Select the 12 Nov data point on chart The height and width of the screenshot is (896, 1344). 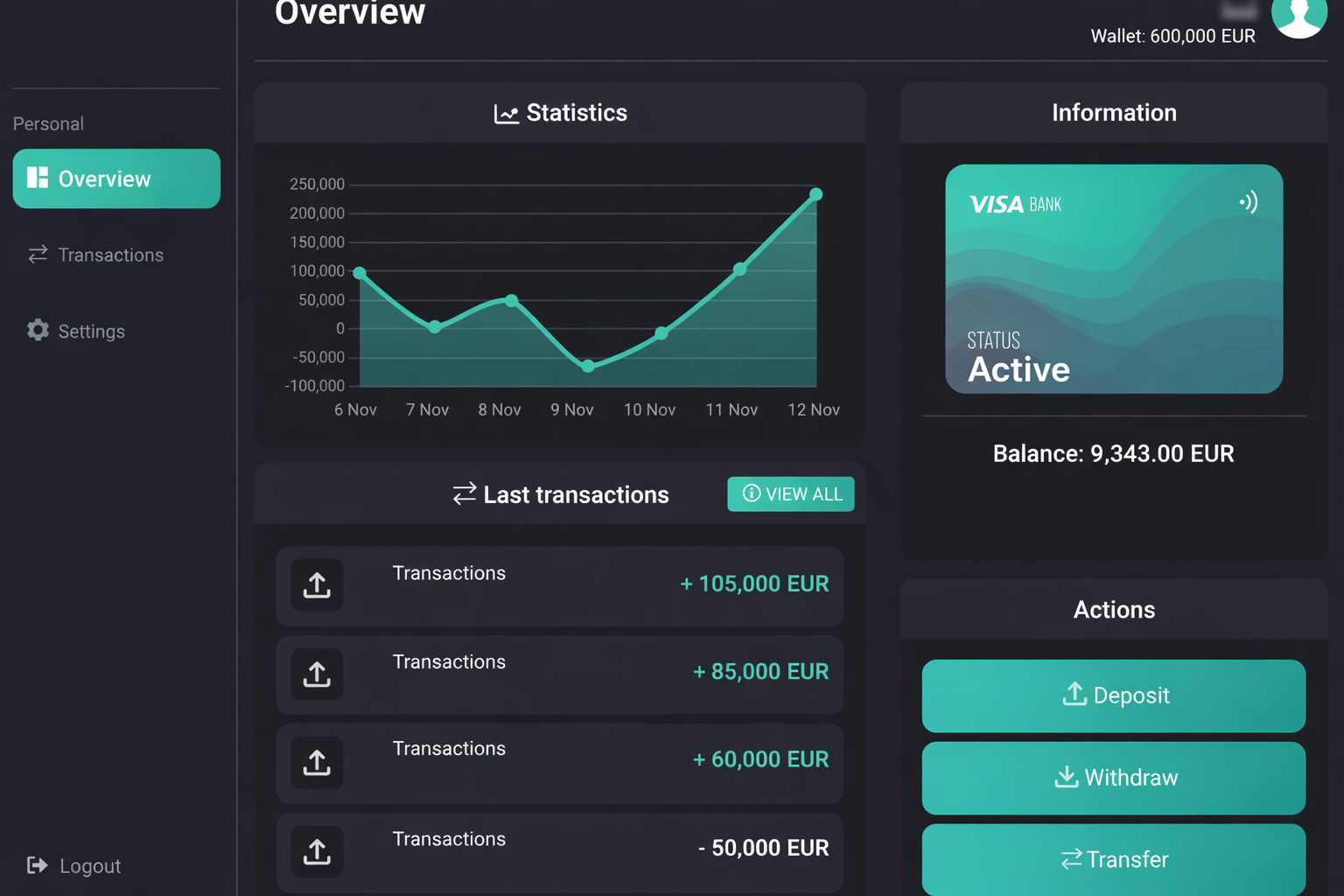pos(815,194)
